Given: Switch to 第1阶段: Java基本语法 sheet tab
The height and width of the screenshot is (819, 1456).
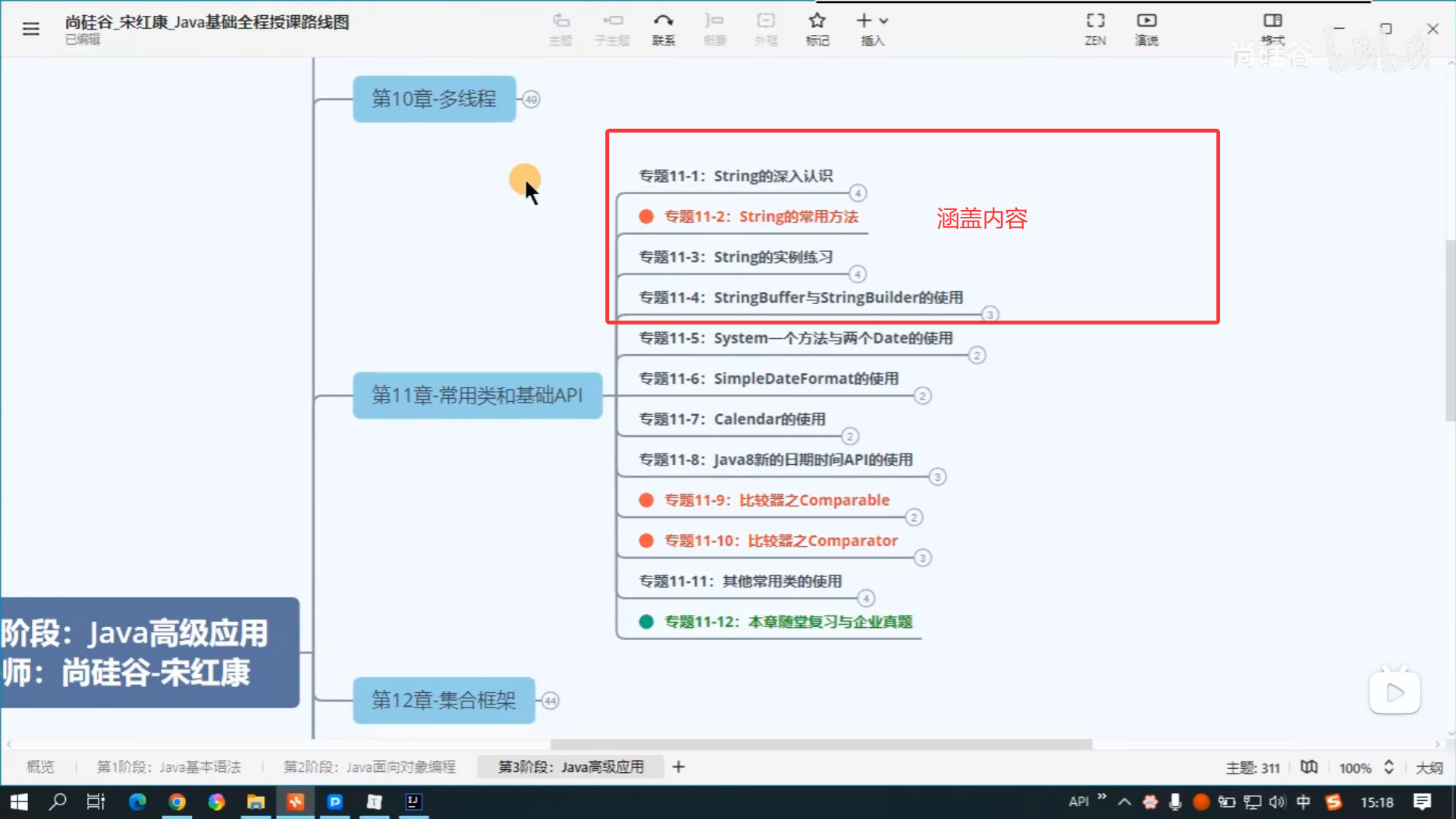Looking at the screenshot, I should click(169, 767).
